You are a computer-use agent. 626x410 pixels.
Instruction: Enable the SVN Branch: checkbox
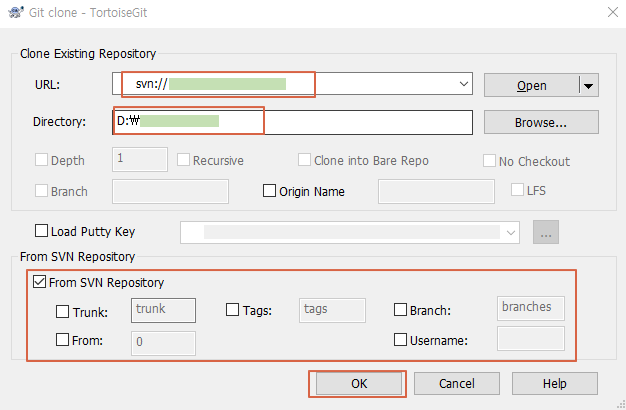[x=400, y=309]
